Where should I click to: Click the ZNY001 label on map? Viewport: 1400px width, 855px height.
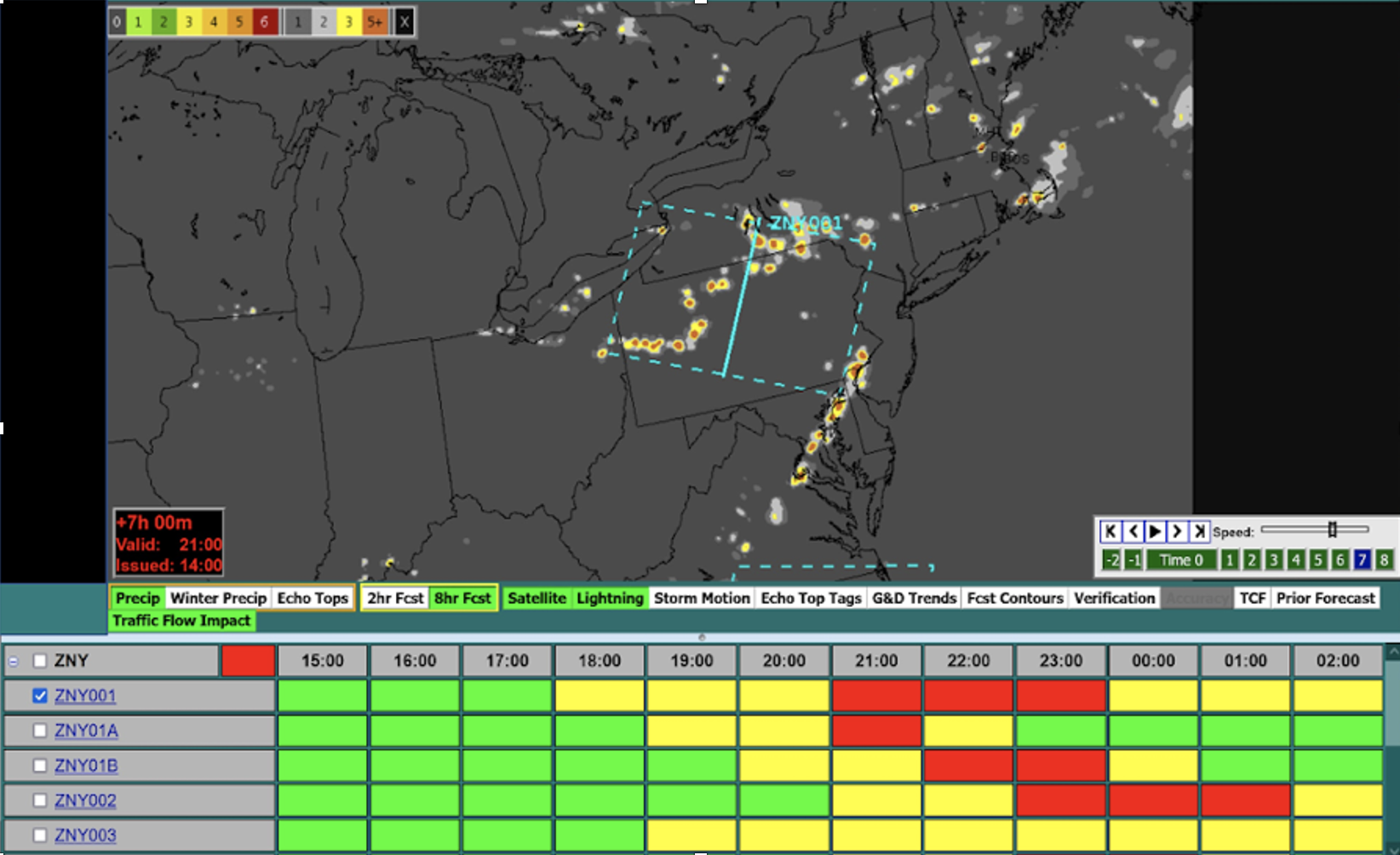click(x=806, y=223)
